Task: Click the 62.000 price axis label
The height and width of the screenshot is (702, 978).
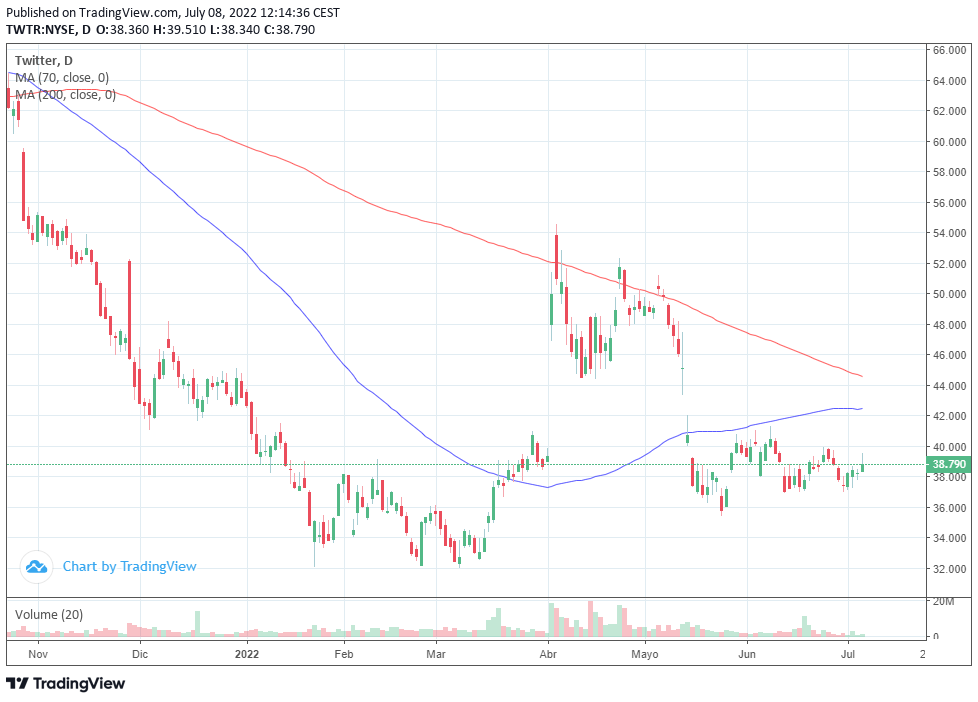Action: [949, 111]
